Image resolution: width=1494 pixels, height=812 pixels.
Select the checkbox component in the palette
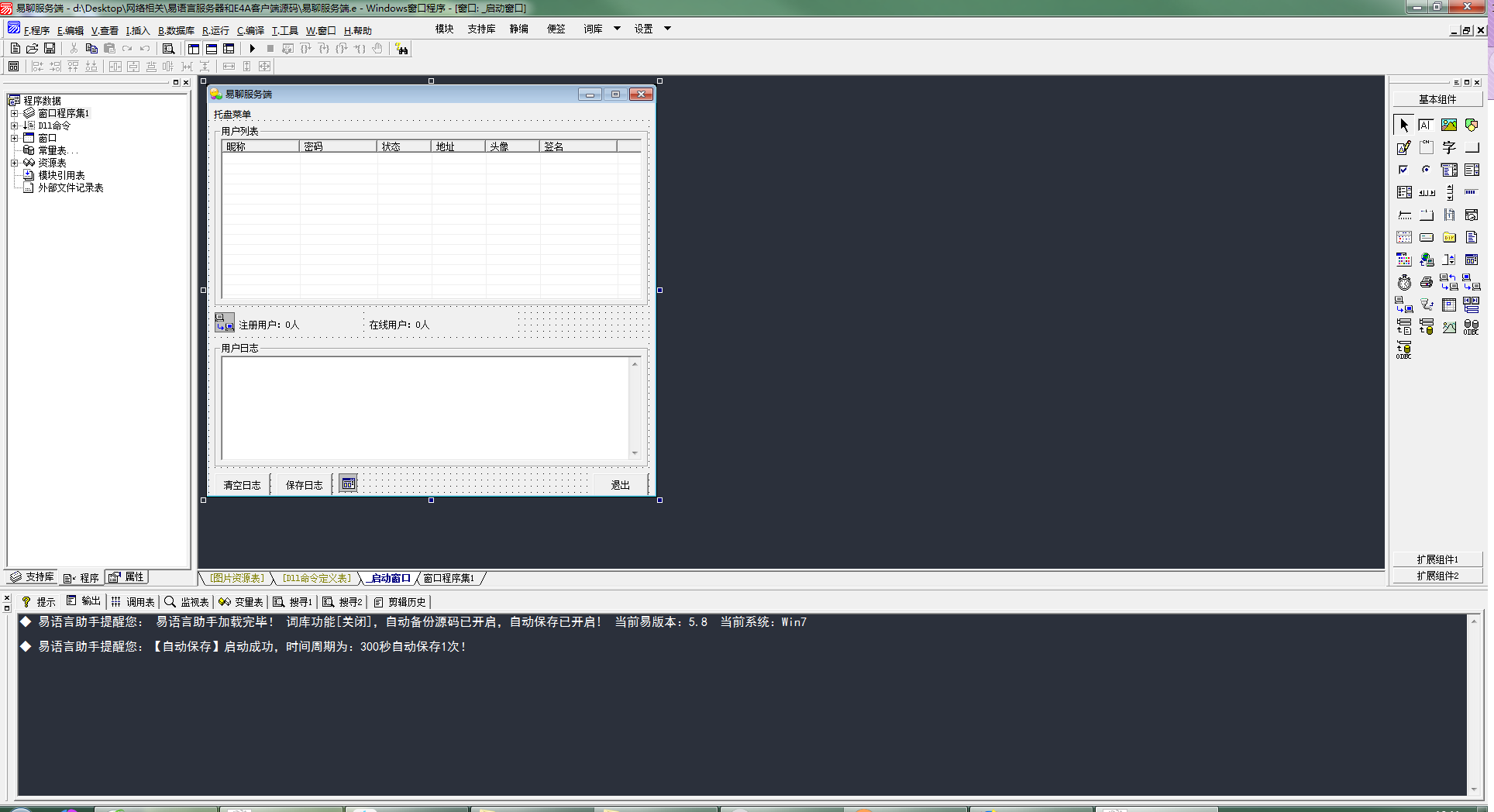(x=1403, y=170)
